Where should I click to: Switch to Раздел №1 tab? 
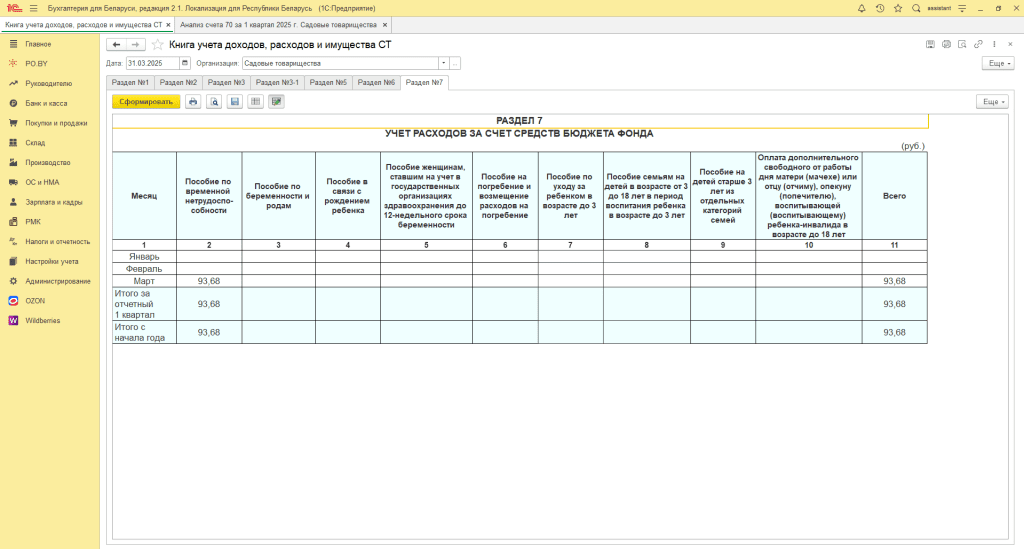(130, 82)
